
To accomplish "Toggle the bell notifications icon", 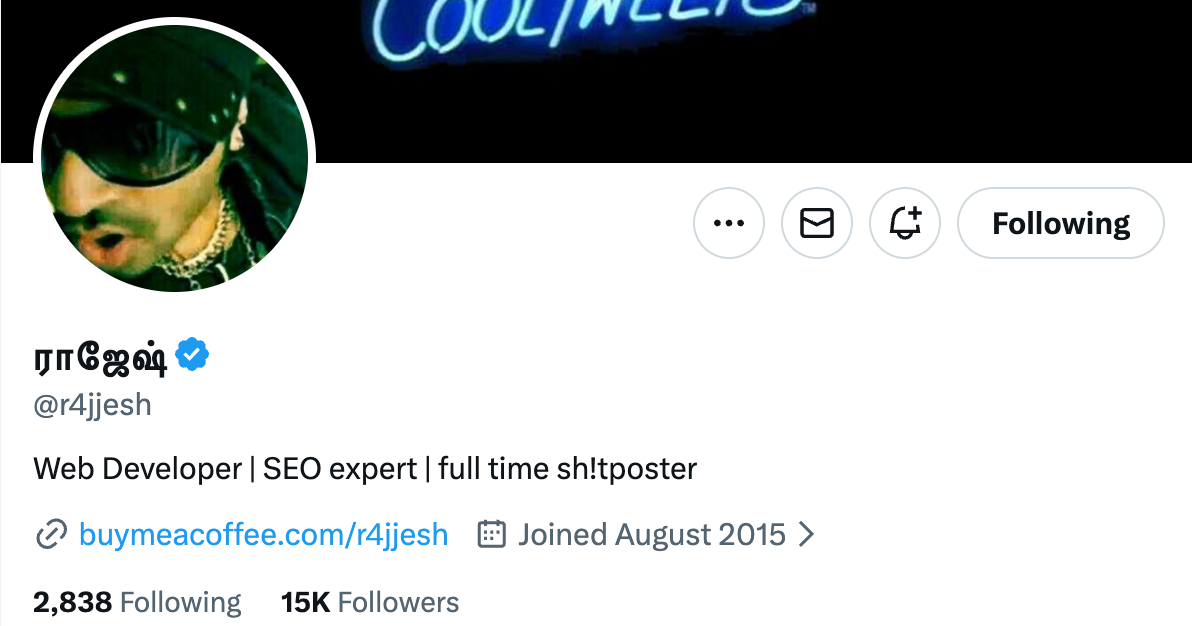I will click(x=906, y=224).
